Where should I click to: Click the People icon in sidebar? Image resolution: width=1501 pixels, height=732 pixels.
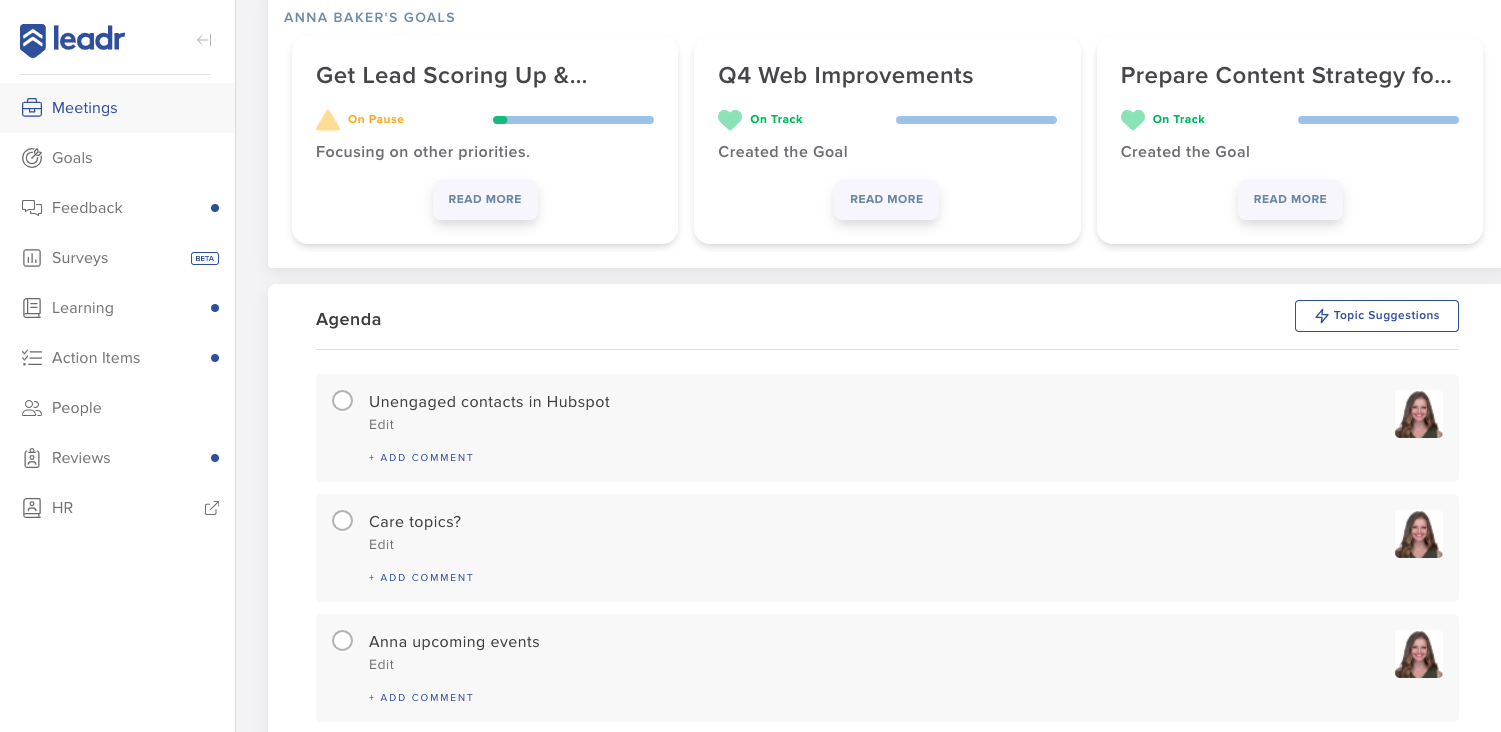(x=32, y=408)
